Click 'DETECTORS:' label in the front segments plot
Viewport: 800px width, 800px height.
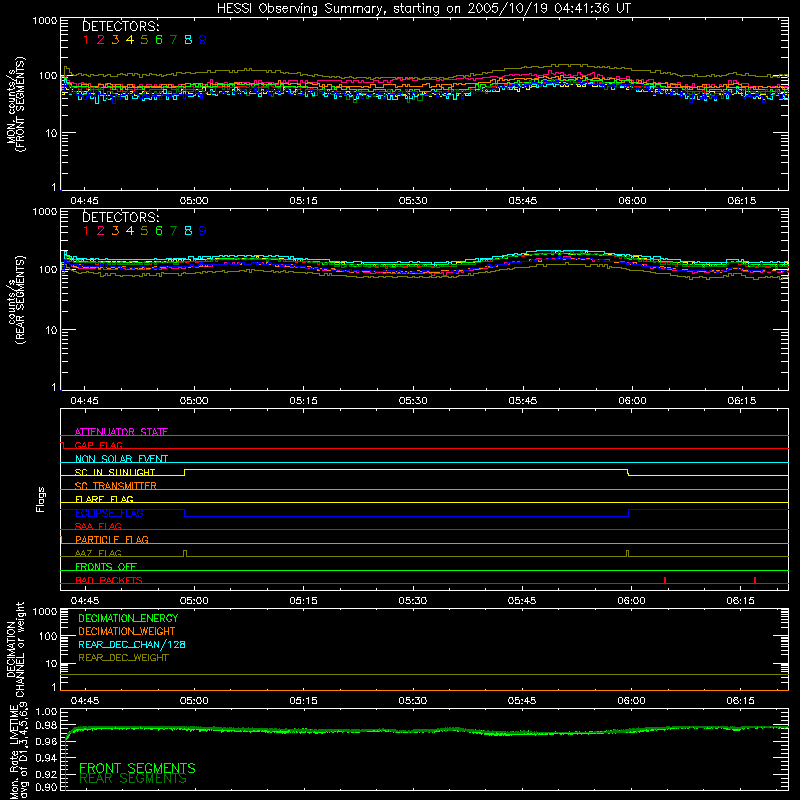coord(121,26)
